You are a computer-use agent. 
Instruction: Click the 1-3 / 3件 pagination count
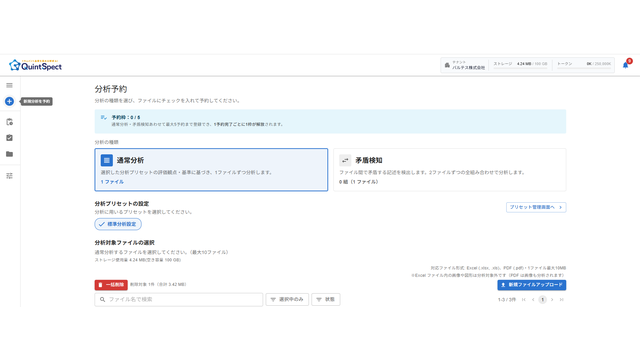pos(507,300)
